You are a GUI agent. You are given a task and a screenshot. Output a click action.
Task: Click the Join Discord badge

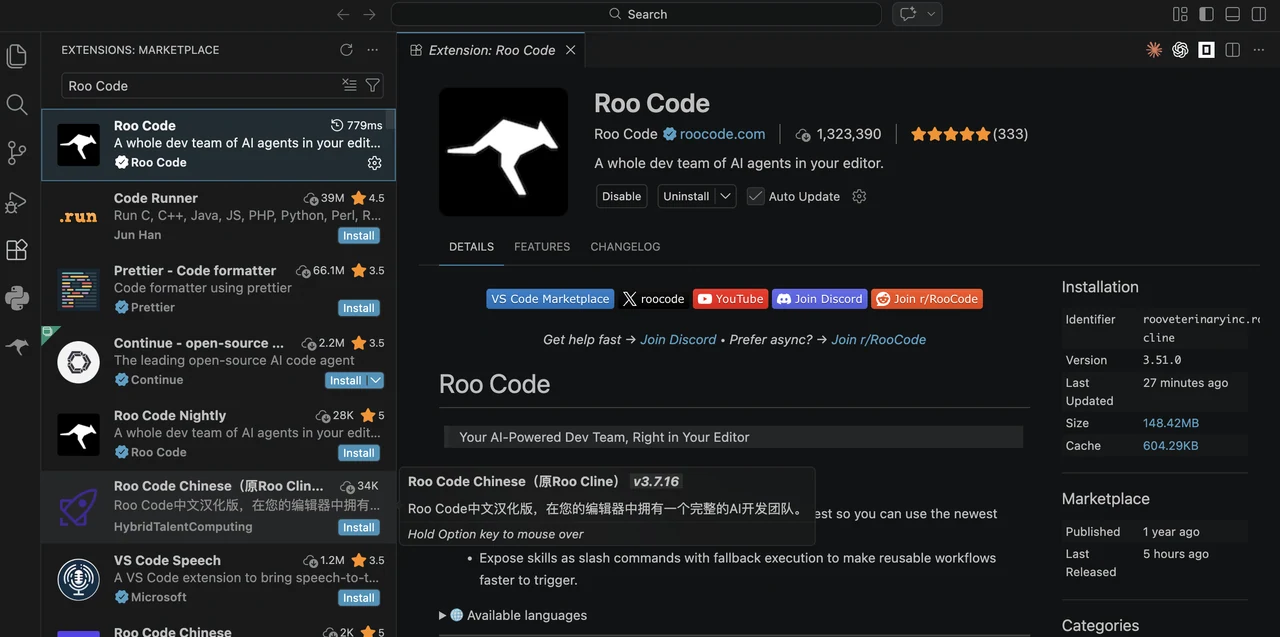819,299
